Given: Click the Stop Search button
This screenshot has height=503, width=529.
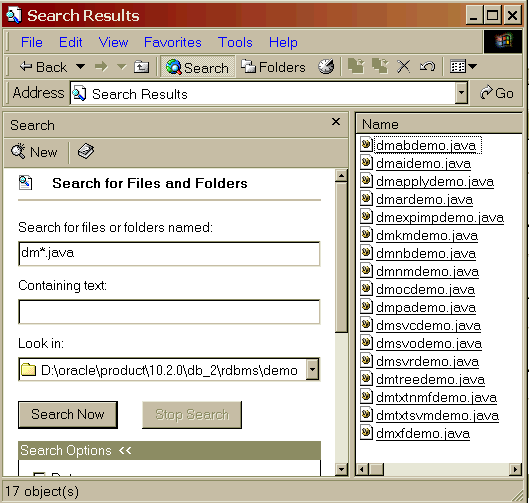Looking at the screenshot, I should (x=192, y=415).
